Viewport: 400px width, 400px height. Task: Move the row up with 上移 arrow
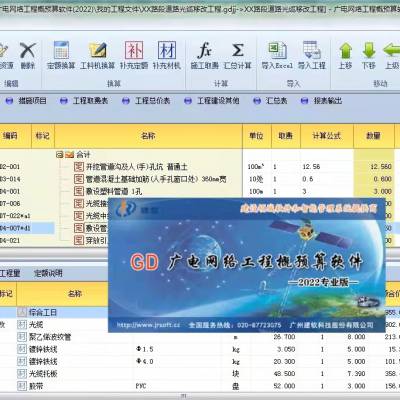click(345, 51)
